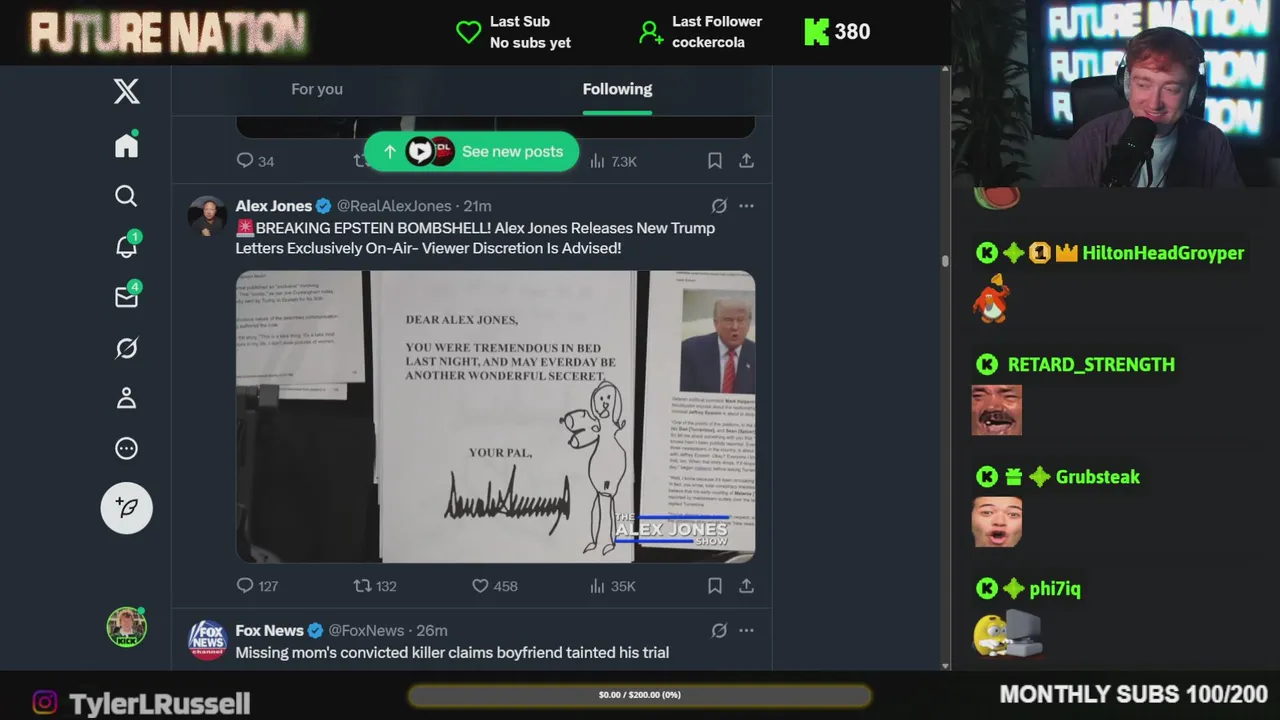Open more options on Fox News post

(x=746, y=631)
